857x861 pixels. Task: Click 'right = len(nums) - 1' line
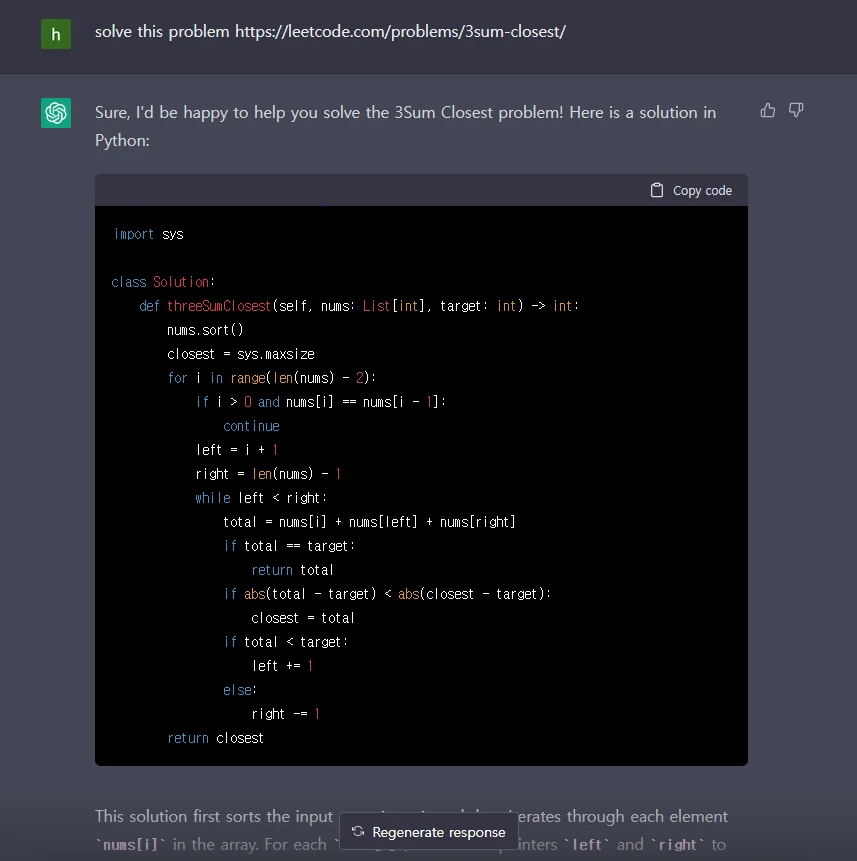268,474
